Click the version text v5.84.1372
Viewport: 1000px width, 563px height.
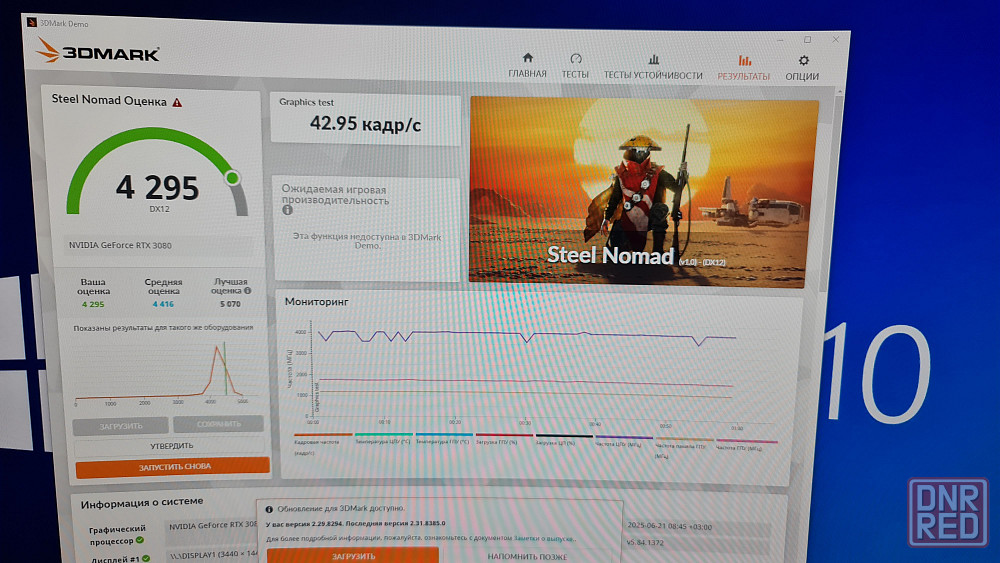(x=645, y=543)
